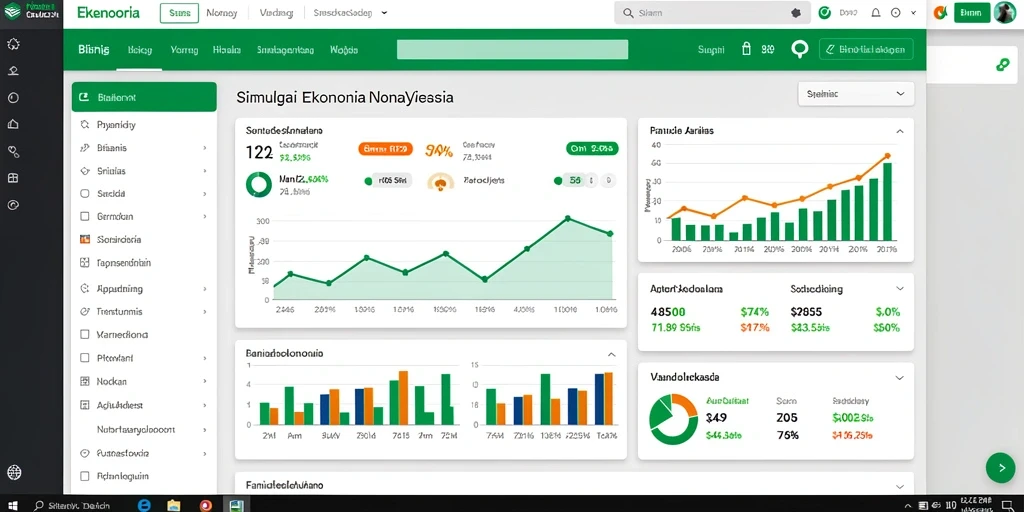Open the Edge browser taskbar icon
The width and height of the screenshot is (1024, 512).
click(144, 505)
